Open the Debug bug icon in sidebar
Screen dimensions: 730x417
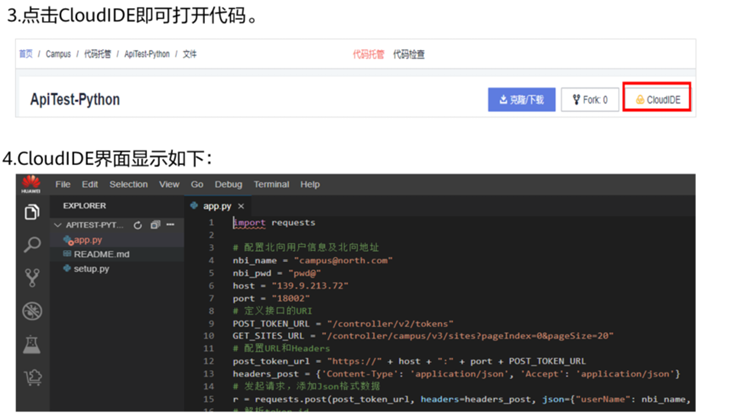(32, 311)
